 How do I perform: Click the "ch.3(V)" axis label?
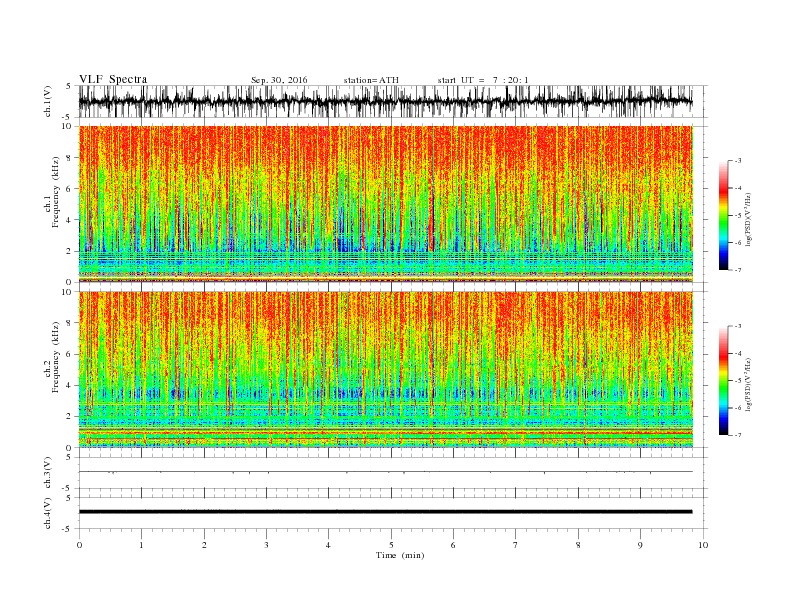pos(48,473)
